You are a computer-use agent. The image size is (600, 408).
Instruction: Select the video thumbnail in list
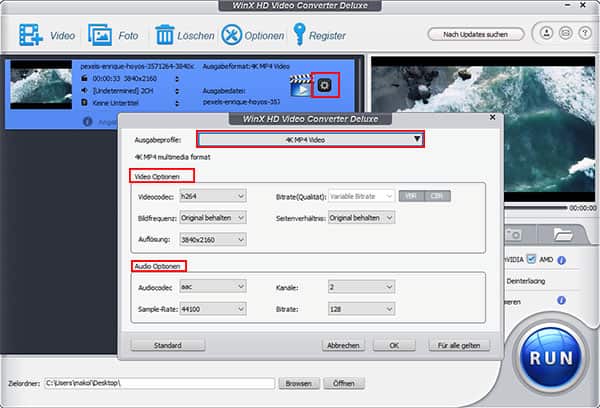click(x=41, y=85)
